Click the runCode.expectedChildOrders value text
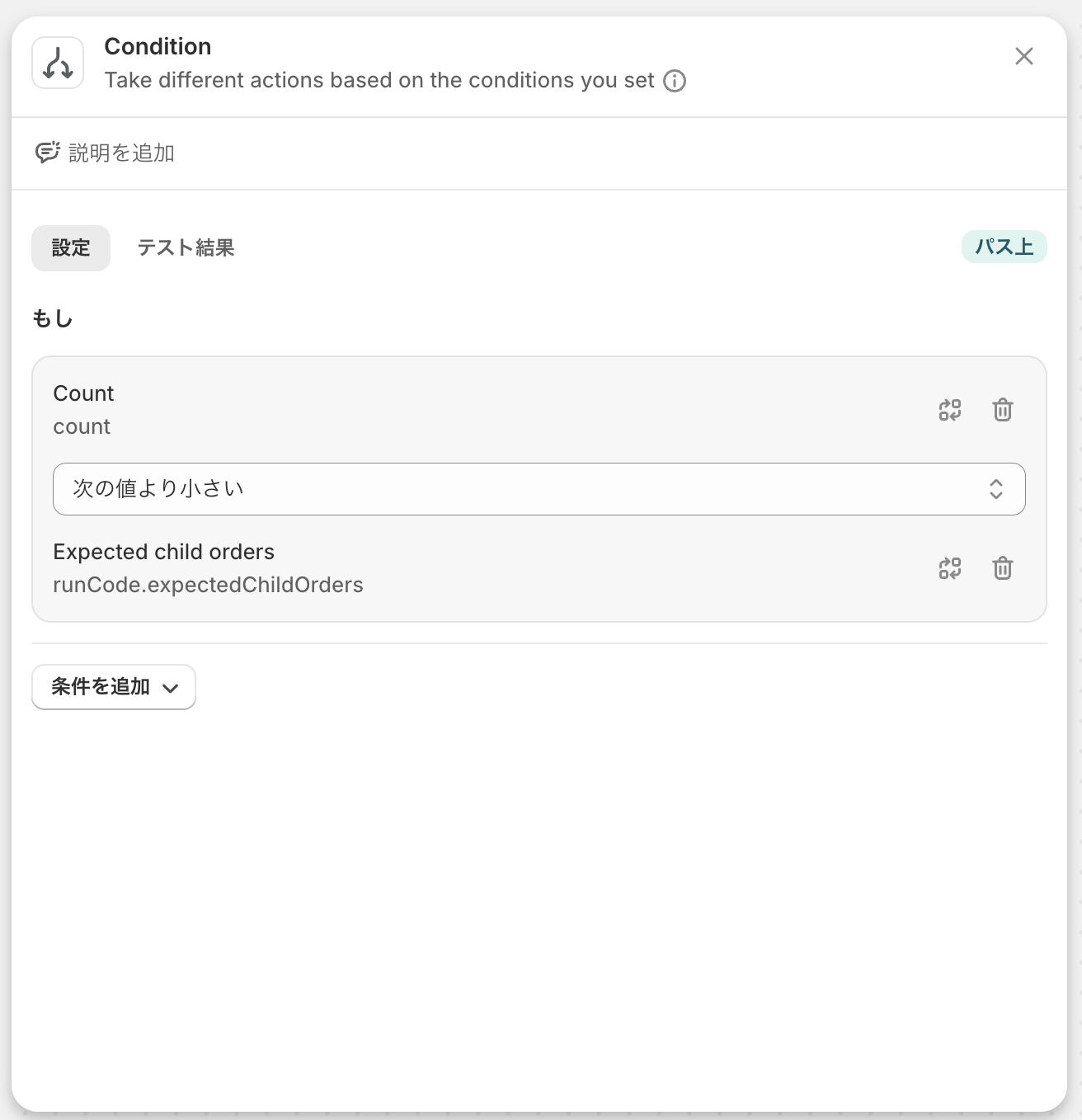 click(208, 585)
